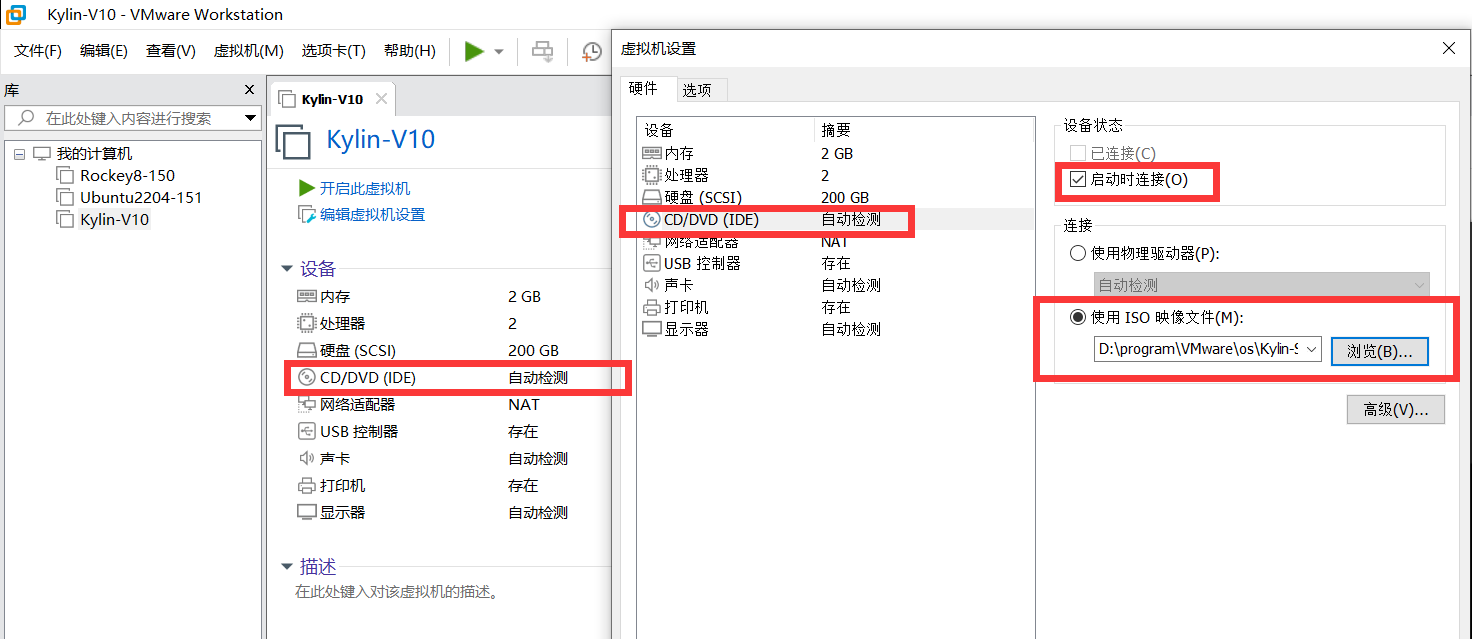The height and width of the screenshot is (639, 1472).
Task: Close the 库 library panel
Action: pos(250,90)
